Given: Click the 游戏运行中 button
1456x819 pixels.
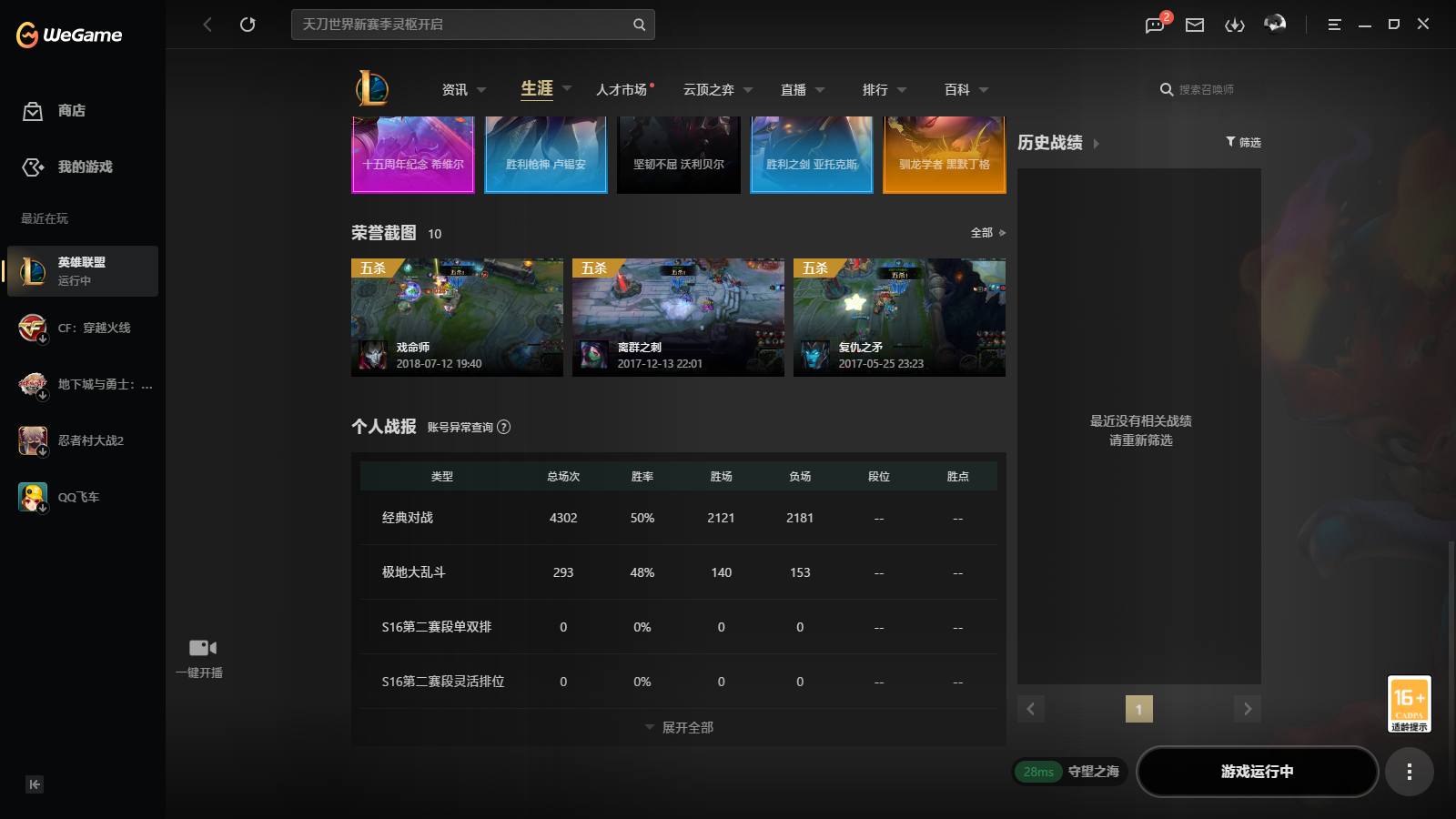Looking at the screenshot, I should (1257, 772).
